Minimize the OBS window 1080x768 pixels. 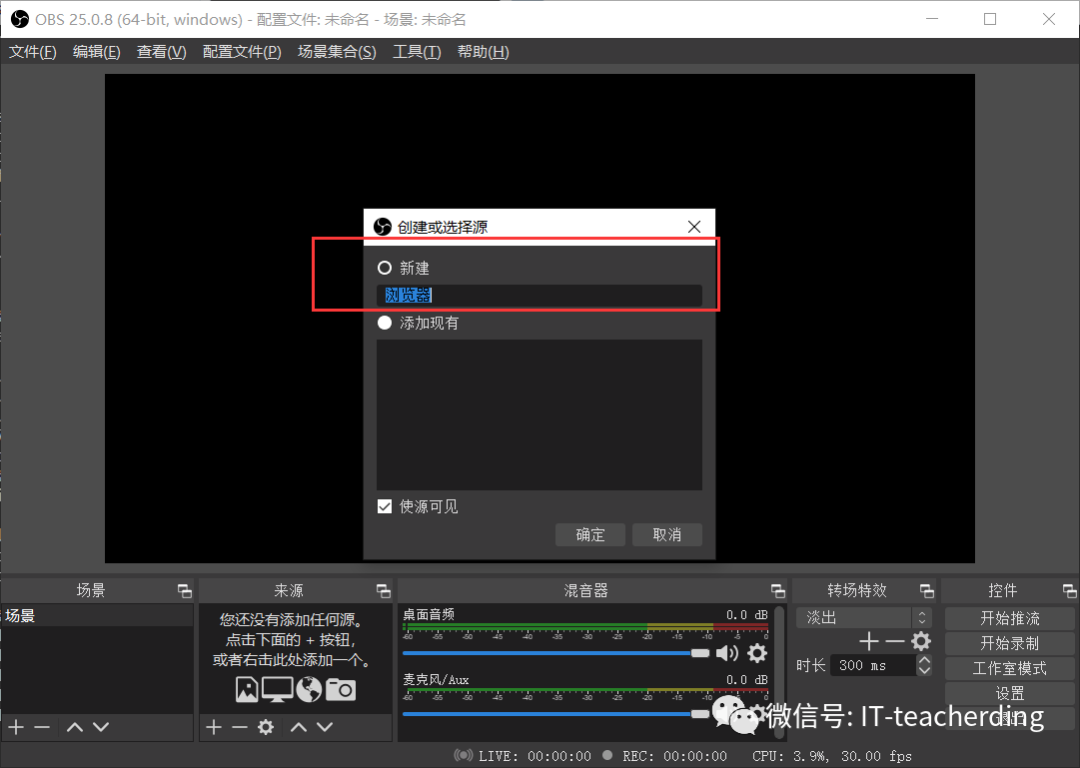coord(932,19)
